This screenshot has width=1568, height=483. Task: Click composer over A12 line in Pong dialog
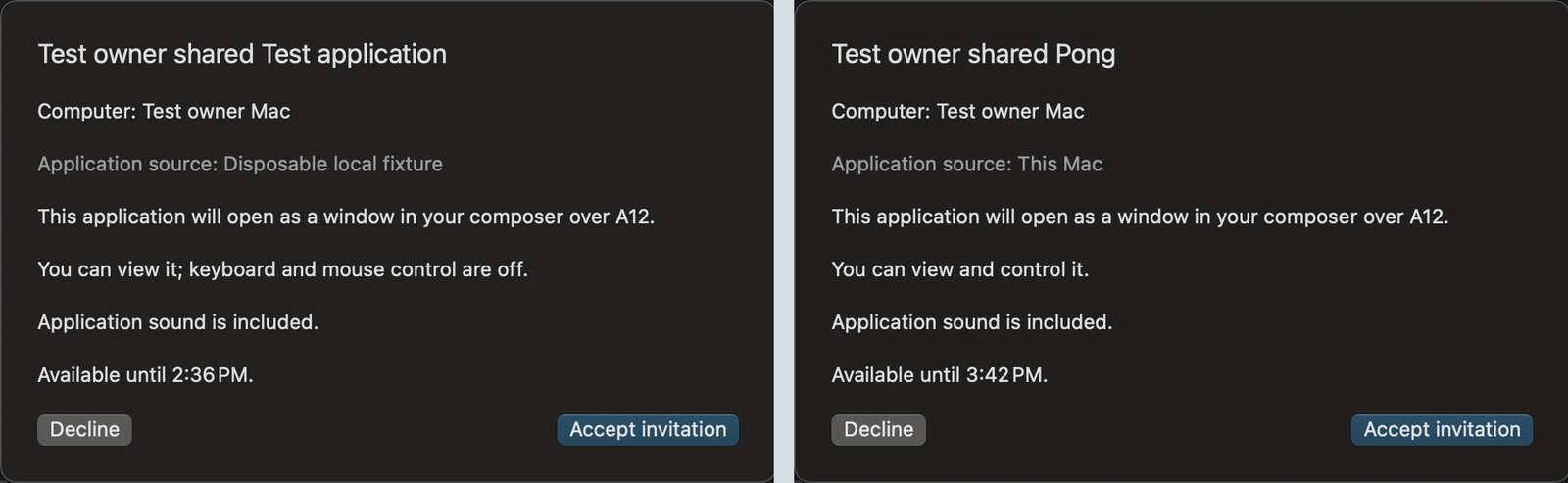point(1140,217)
